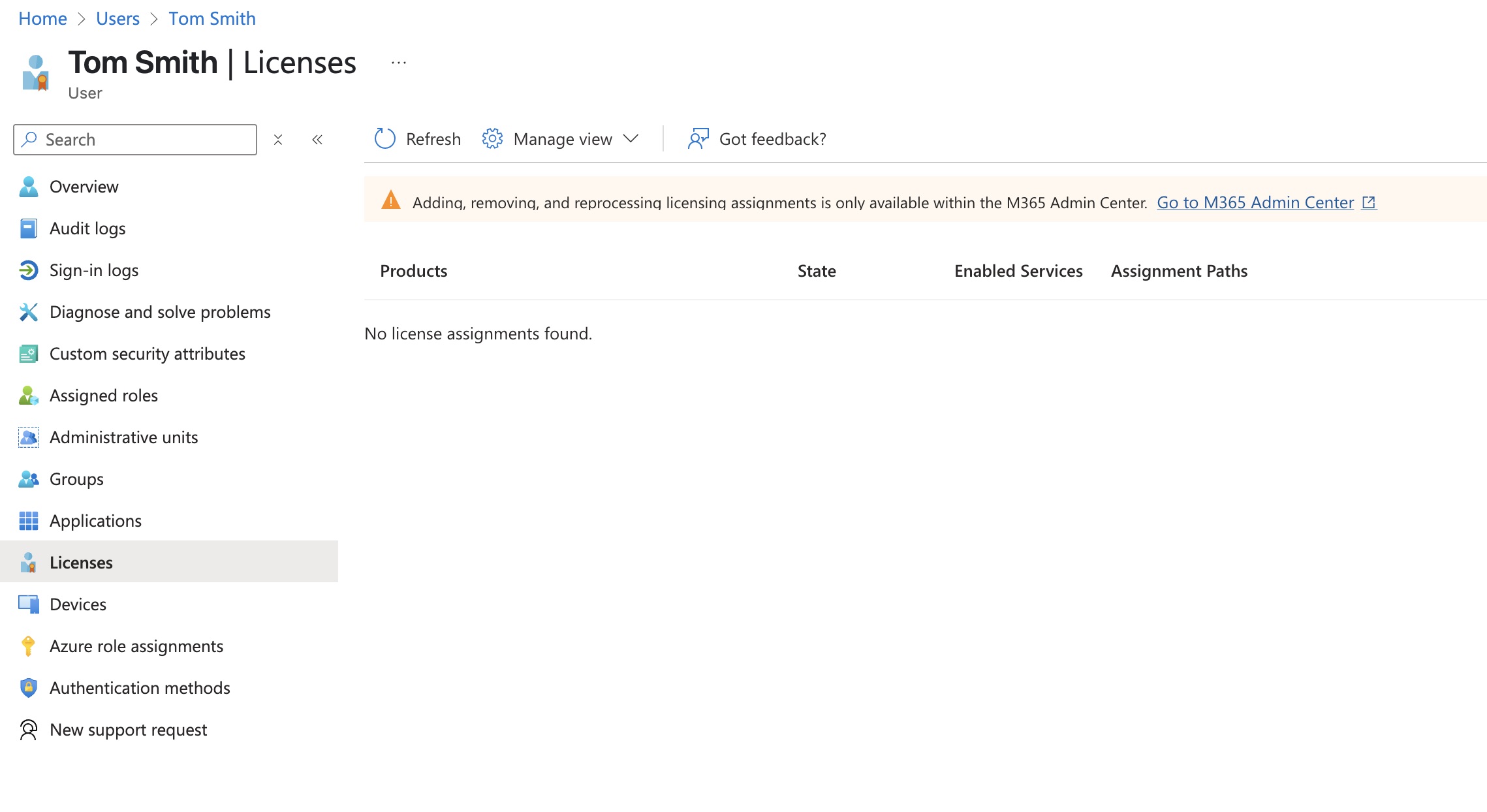Open New support request
Image resolution: width=1487 pixels, height=812 pixels.
(x=128, y=730)
